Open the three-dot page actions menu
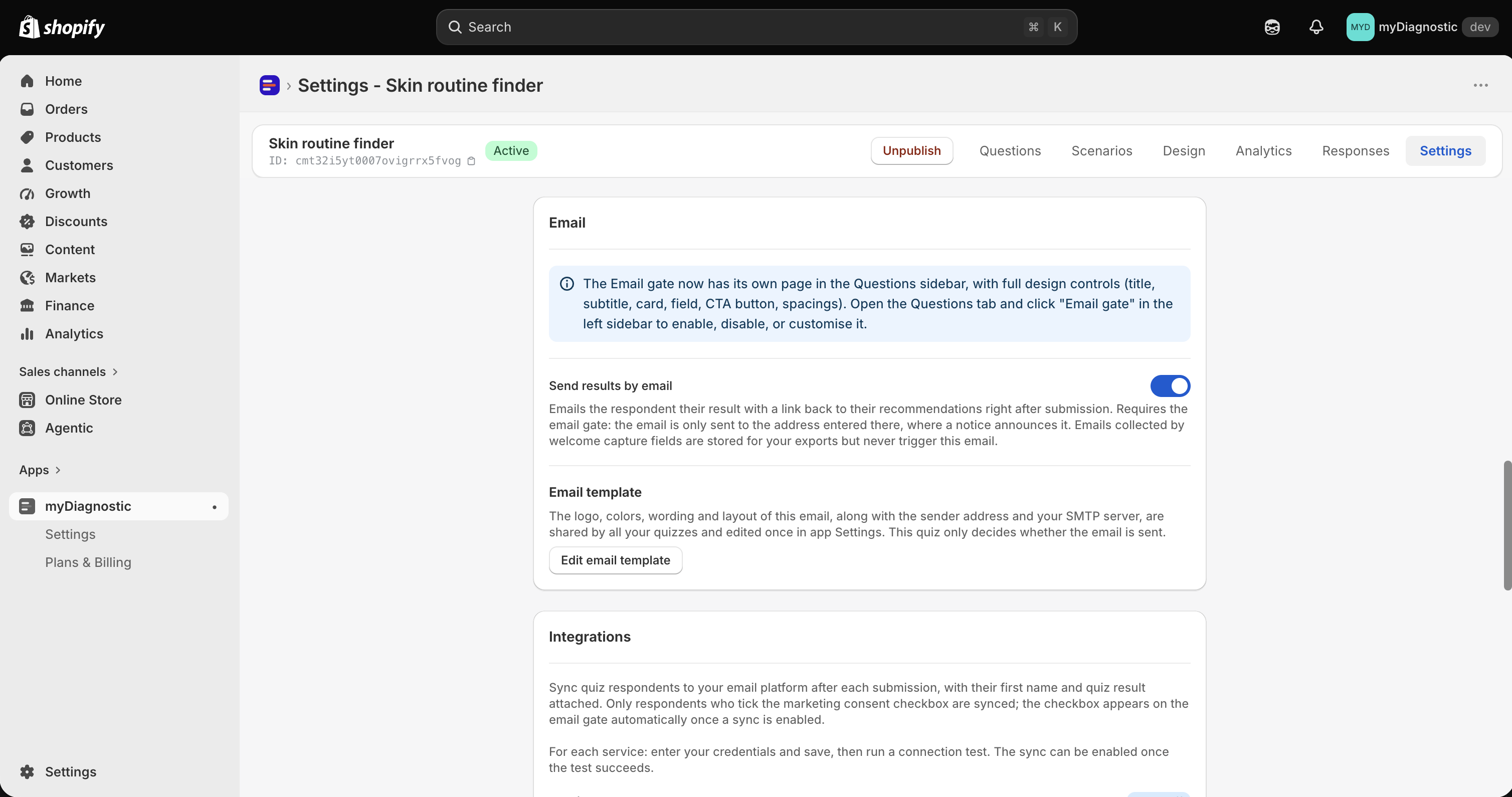Image resolution: width=1512 pixels, height=797 pixels. tap(1480, 85)
